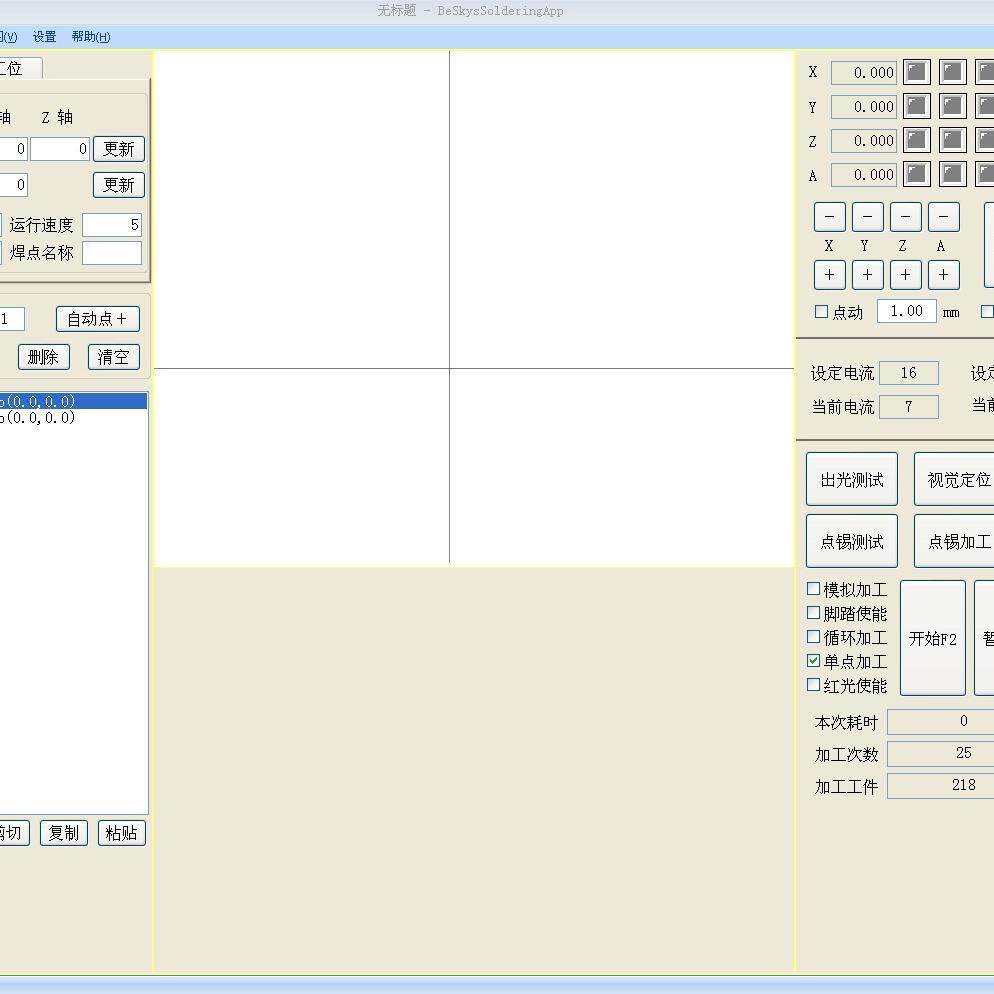
Task: Click 加工次数 value field showing 25
Action: click(x=941, y=753)
